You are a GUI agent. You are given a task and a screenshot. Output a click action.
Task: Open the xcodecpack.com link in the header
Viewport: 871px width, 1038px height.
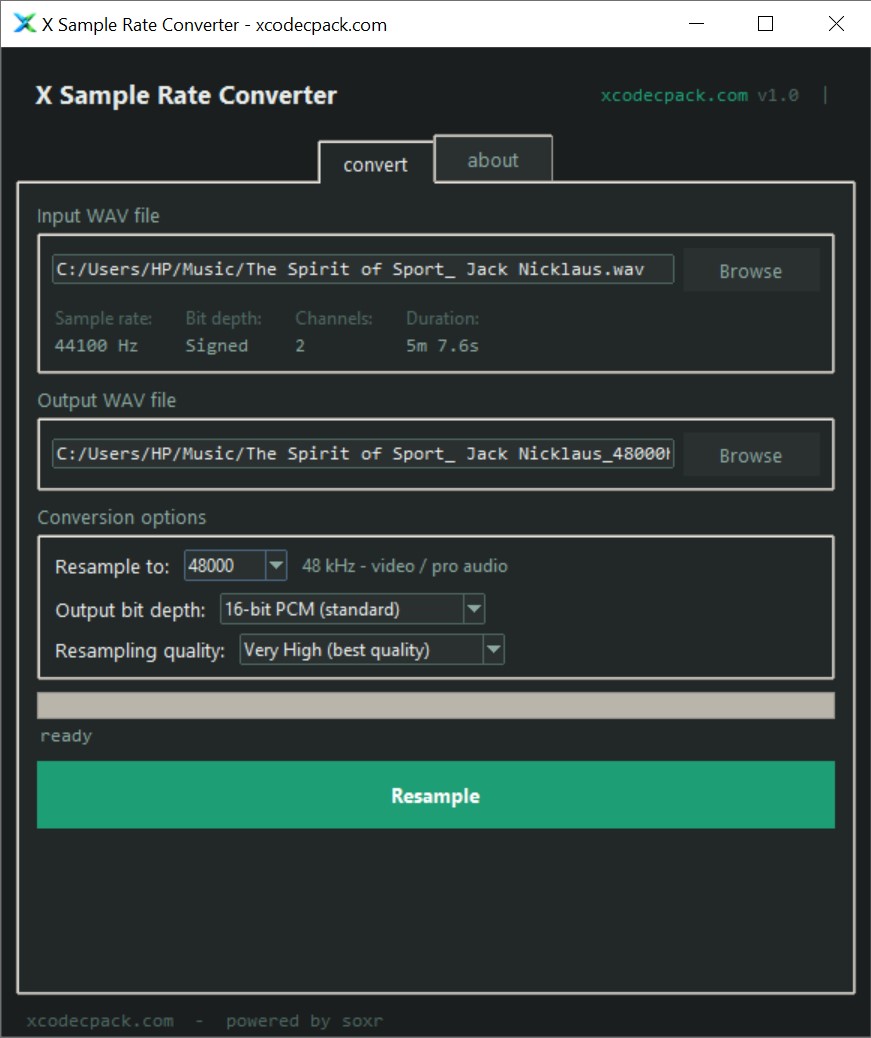tap(674, 96)
